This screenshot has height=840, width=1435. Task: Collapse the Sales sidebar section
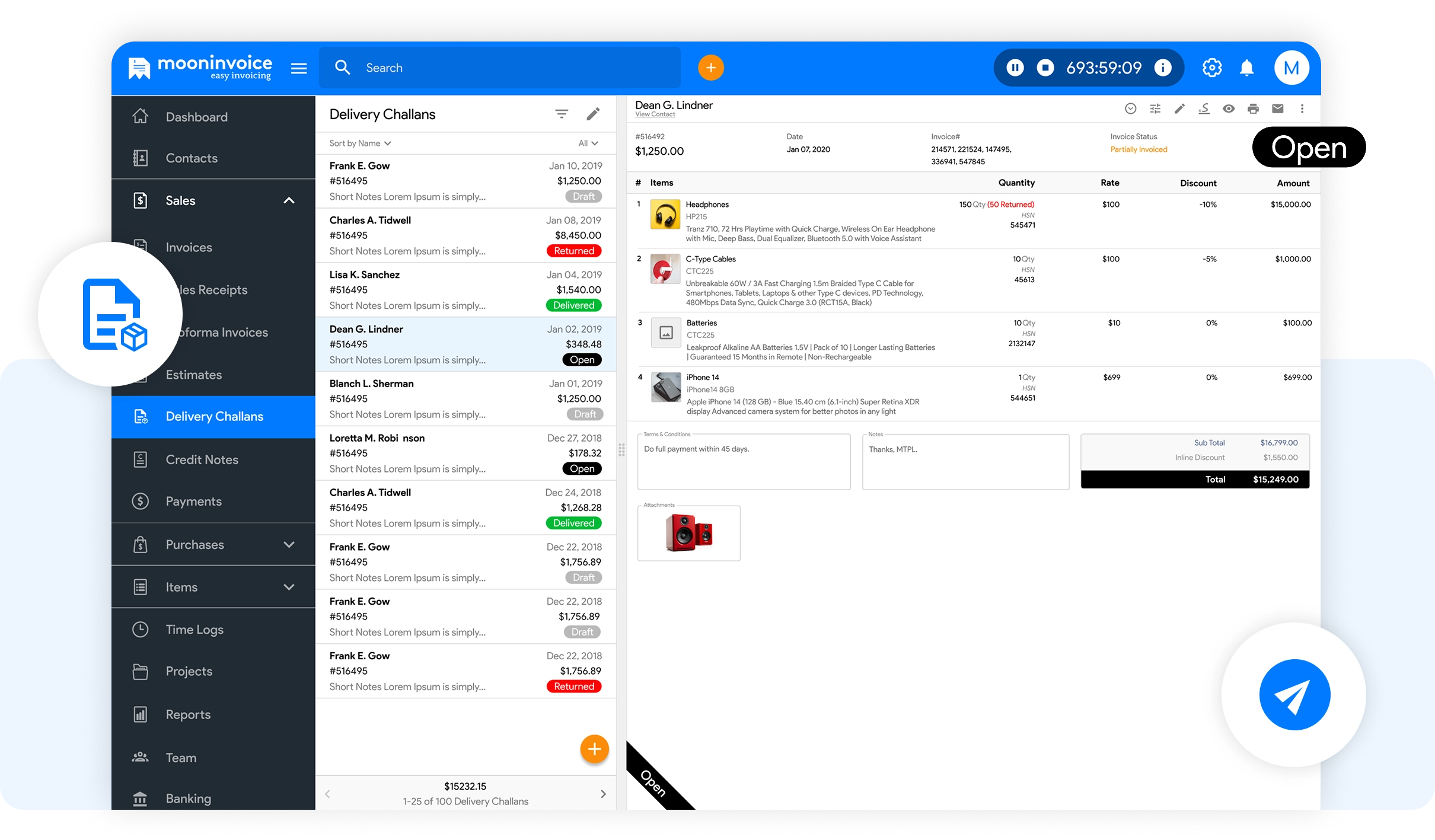pos(289,201)
